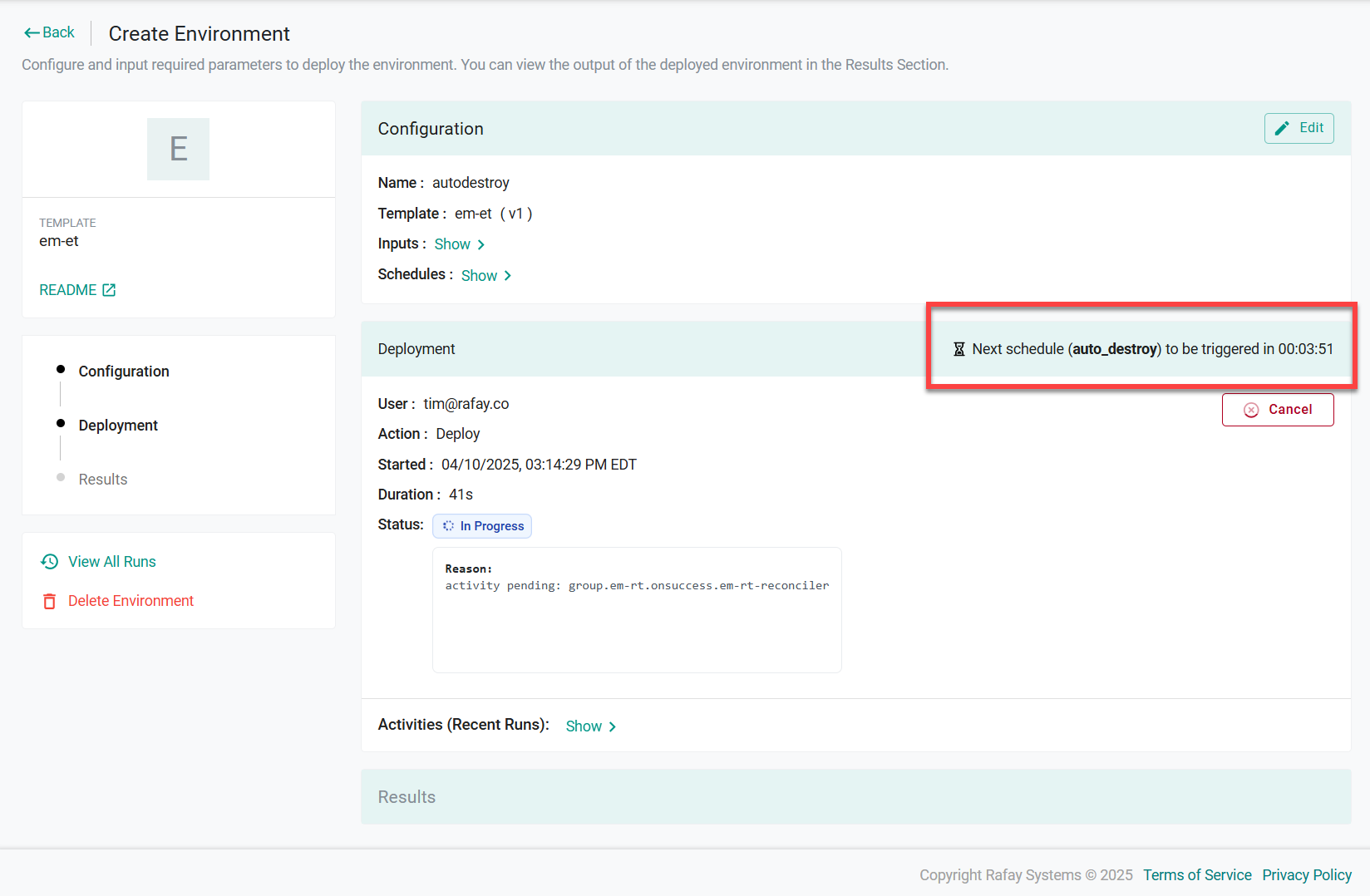Click the pencil icon in the Edit button
The image size is (1370, 896).
pos(1282,128)
